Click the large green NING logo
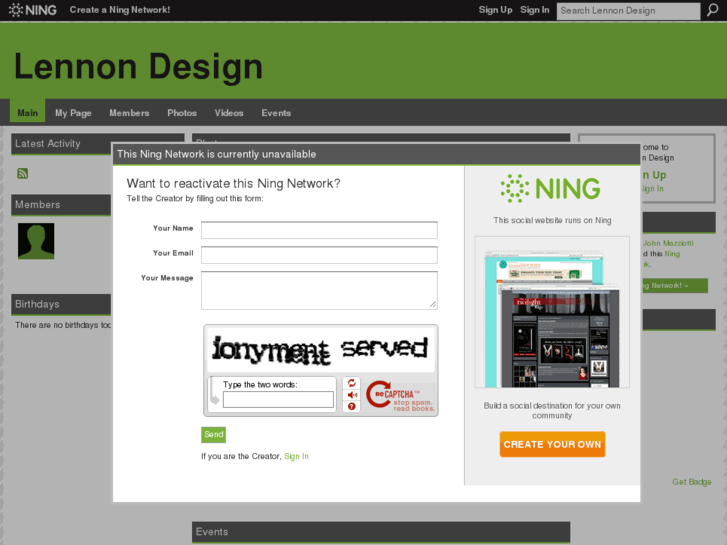727x545 pixels. [x=551, y=188]
